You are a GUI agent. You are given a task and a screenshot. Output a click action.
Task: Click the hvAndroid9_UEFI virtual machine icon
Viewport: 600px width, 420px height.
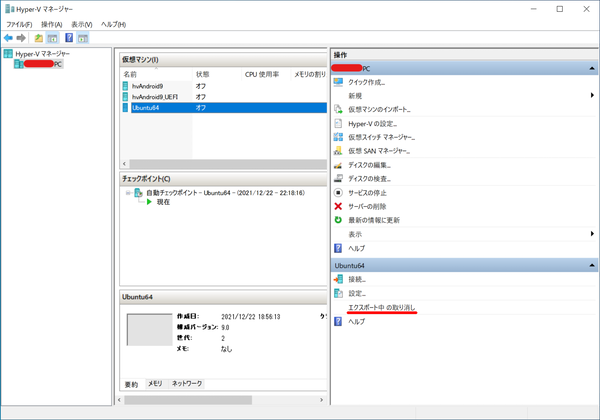click(125, 97)
